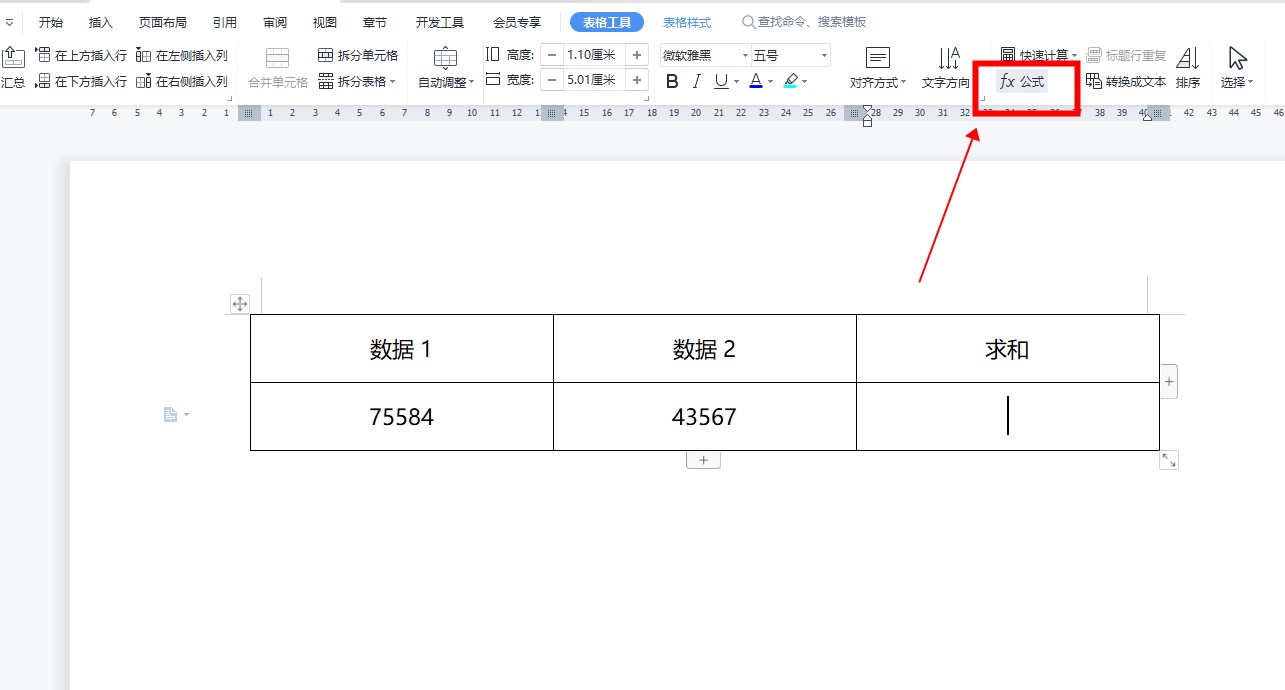Expand the font size 五号 dropdown
This screenshot has height=690, width=1285.
(x=824, y=56)
